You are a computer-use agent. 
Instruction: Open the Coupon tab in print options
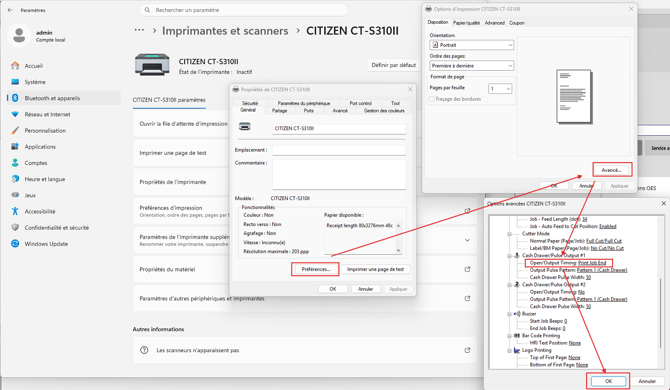[x=516, y=23]
